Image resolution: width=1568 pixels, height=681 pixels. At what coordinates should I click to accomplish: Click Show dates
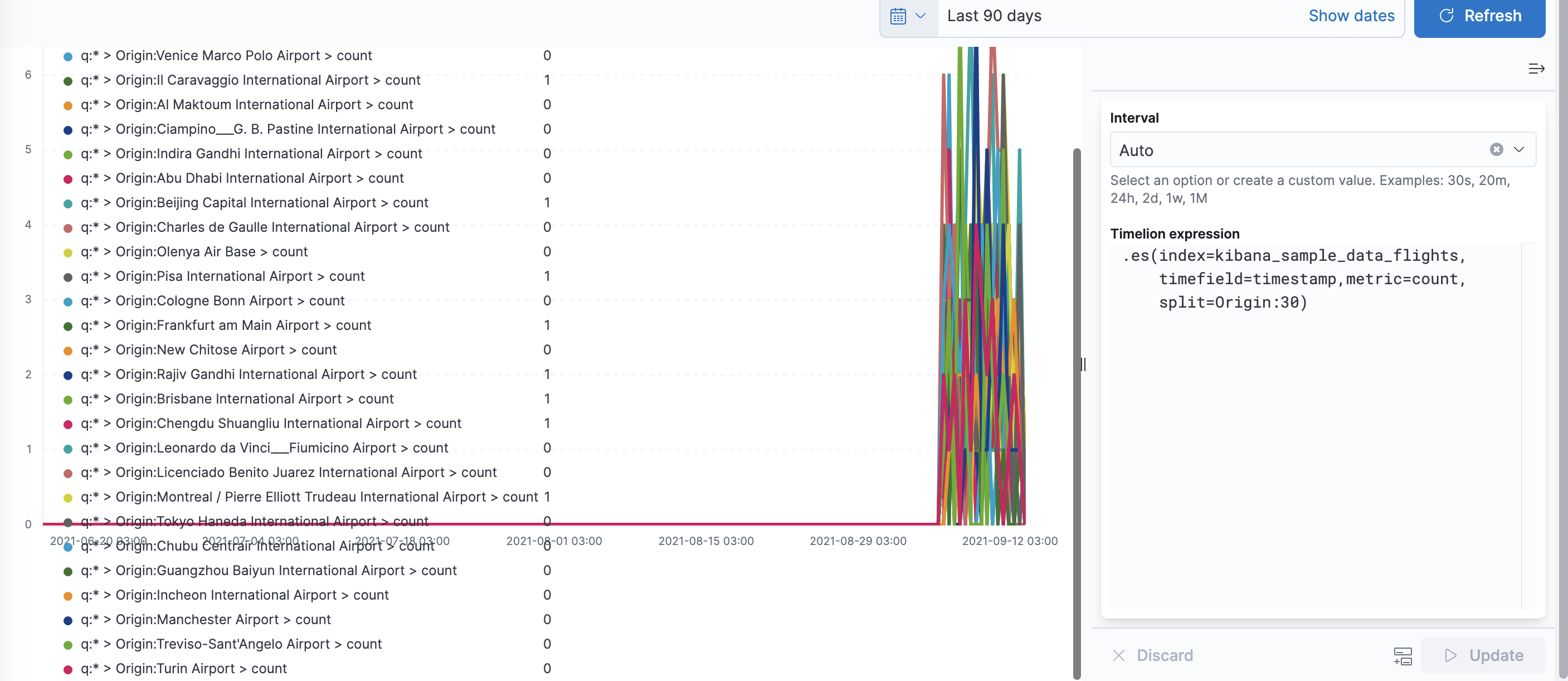[1352, 16]
